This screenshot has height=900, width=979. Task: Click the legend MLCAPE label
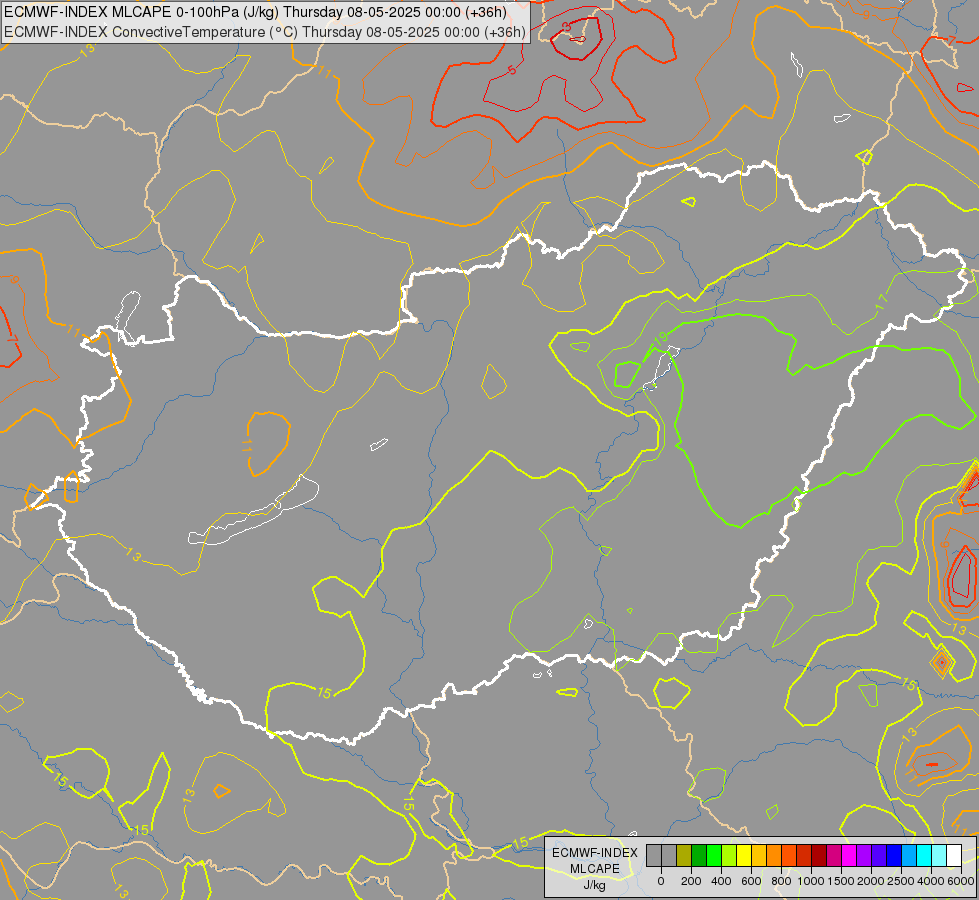[595, 869]
